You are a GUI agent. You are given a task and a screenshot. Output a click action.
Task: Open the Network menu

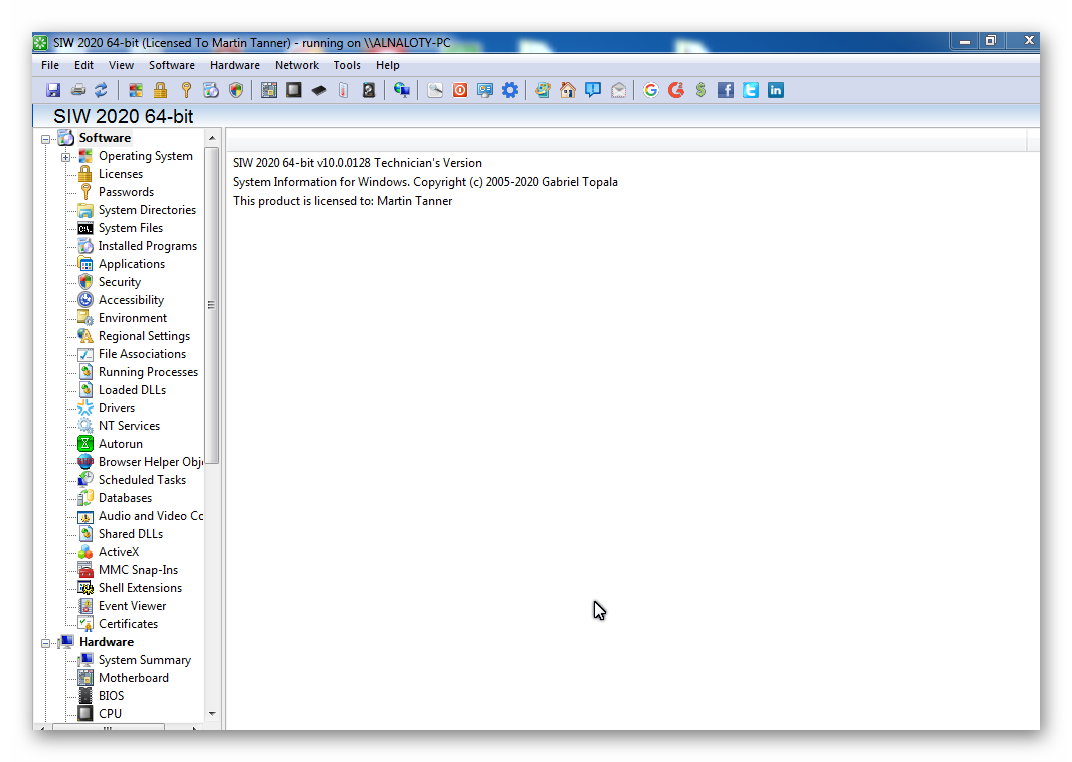coord(297,65)
